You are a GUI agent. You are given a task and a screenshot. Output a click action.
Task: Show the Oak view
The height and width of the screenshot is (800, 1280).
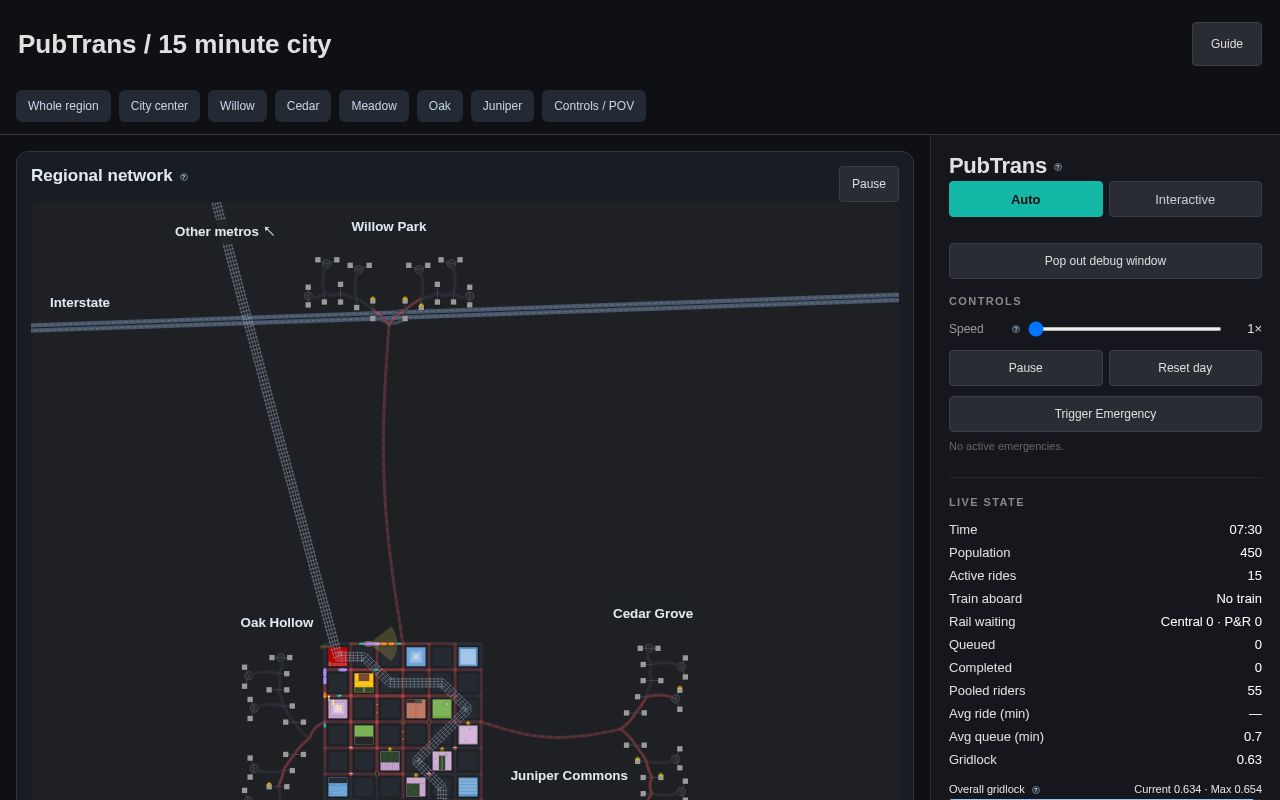[x=440, y=106]
